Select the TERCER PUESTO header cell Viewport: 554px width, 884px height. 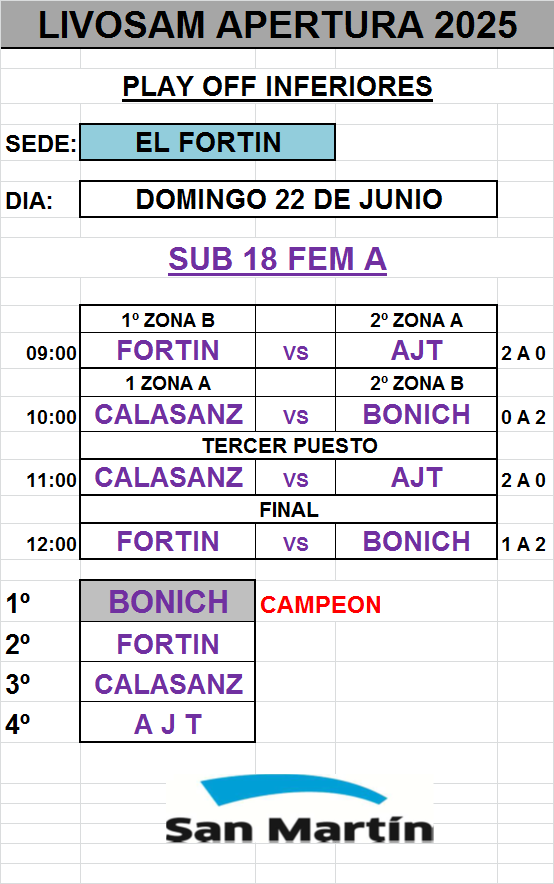click(x=289, y=445)
